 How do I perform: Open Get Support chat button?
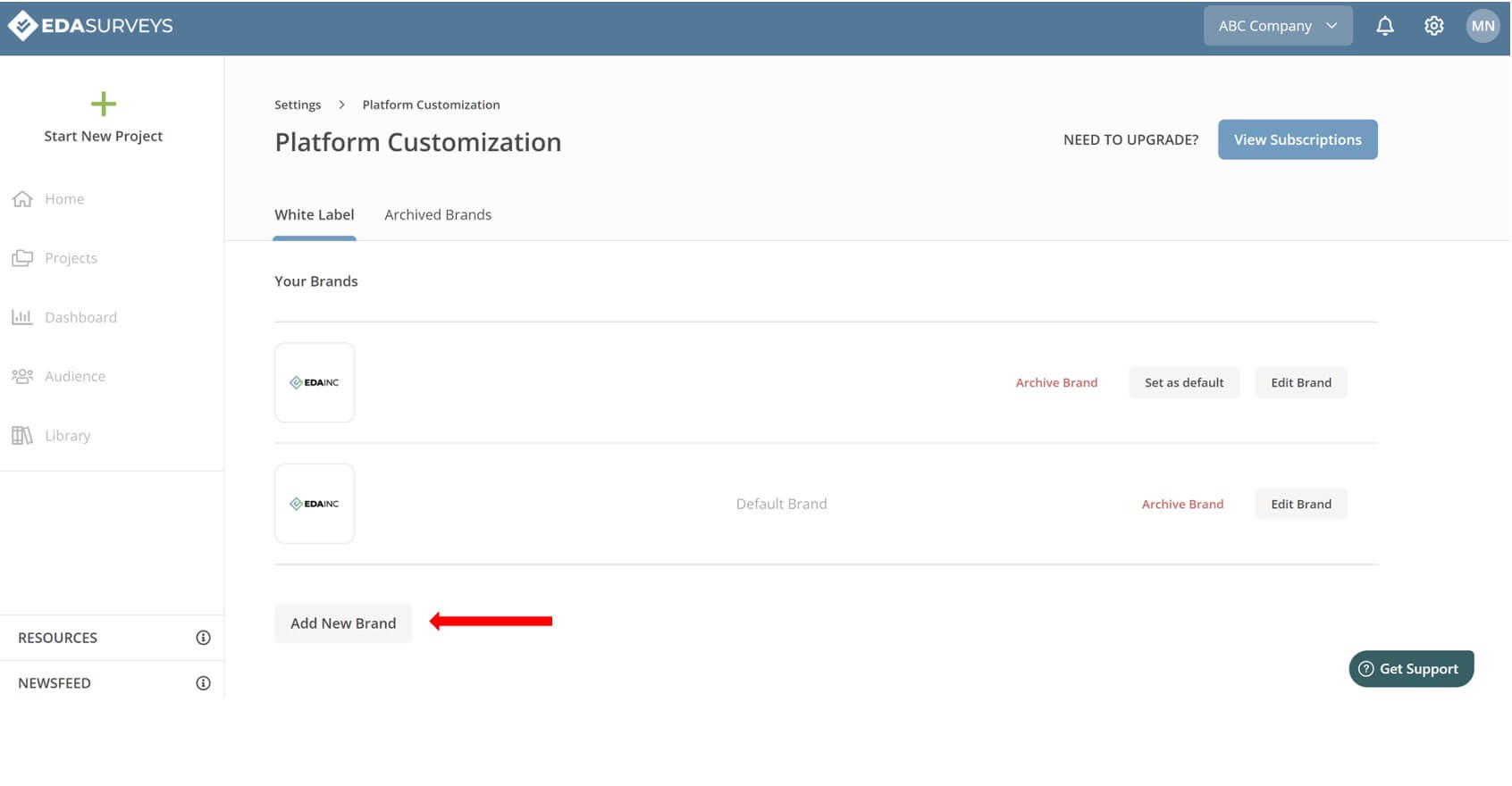click(x=1411, y=669)
